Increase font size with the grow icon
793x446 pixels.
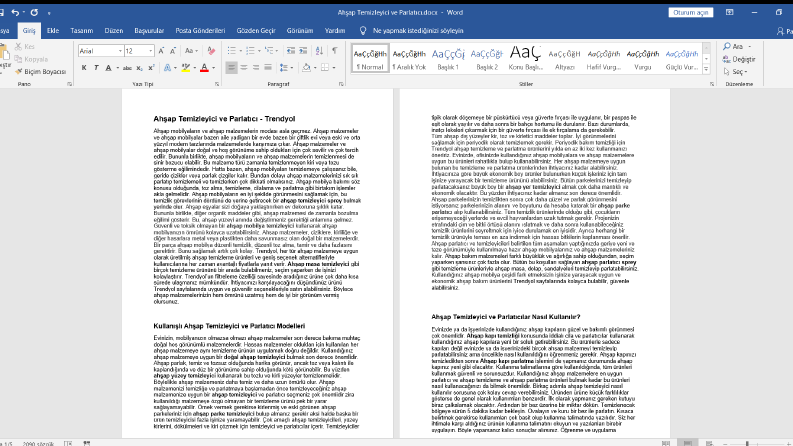click(161, 51)
